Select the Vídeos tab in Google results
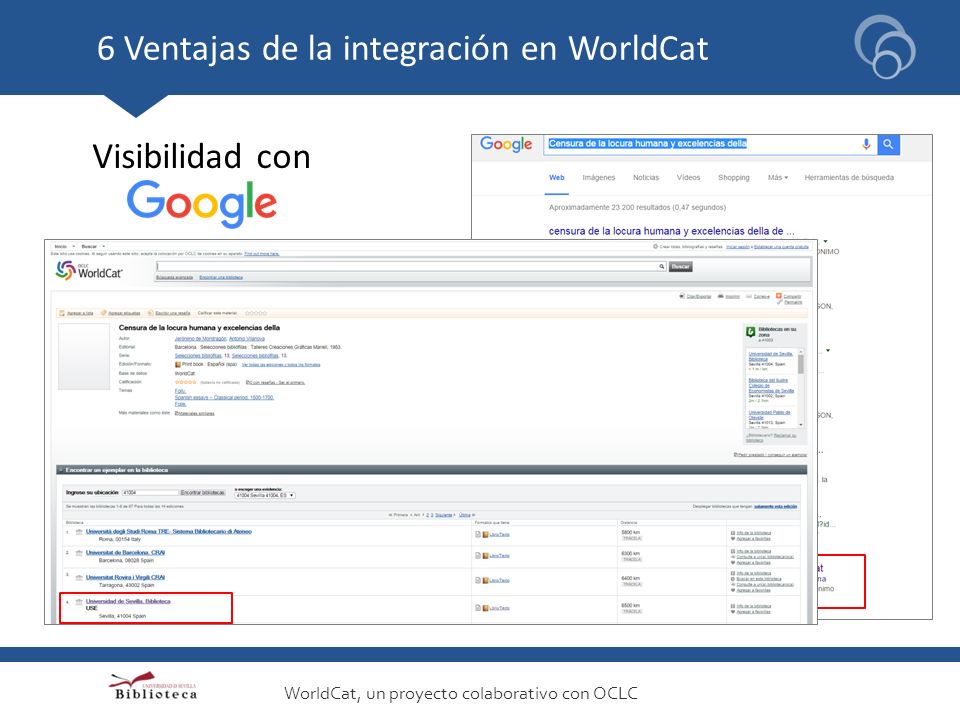The height and width of the screenshot is (720, 960). coord(688,178)
